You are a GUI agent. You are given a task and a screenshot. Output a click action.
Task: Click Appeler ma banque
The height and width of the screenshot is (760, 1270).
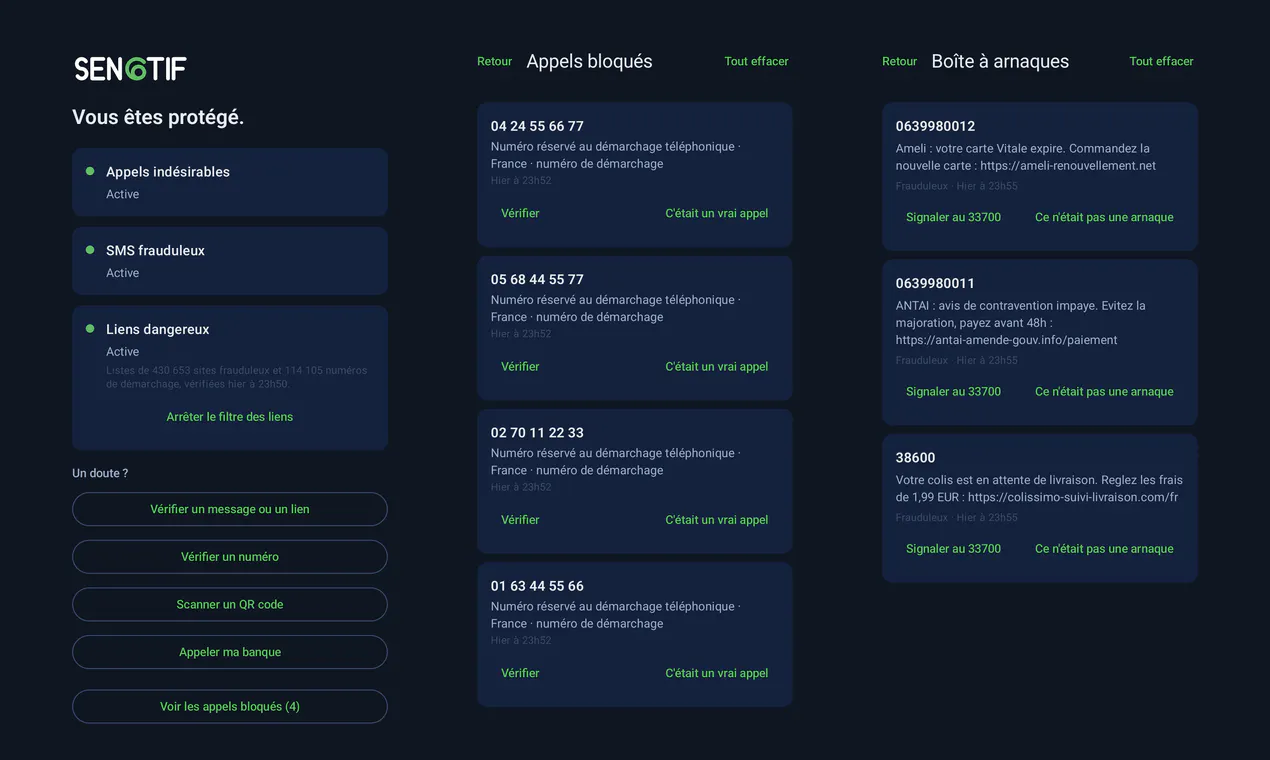click(230, 652)
